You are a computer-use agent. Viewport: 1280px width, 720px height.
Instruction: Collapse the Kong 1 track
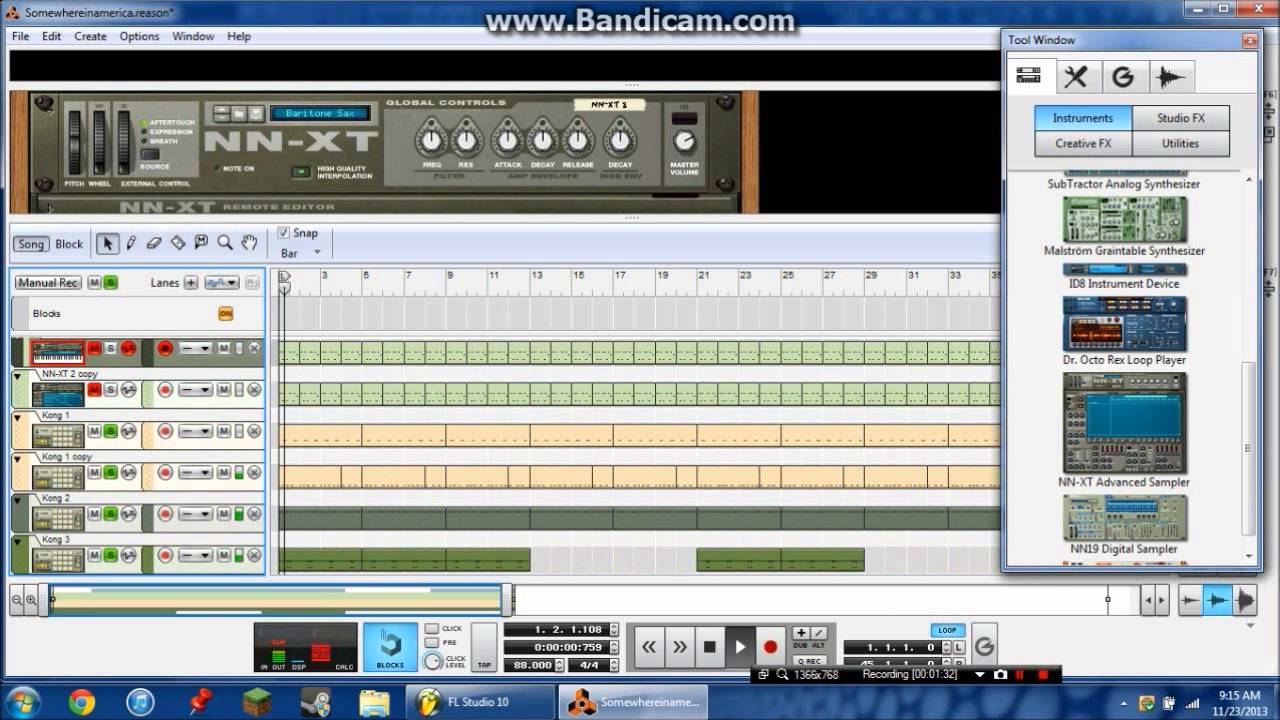tap(17, 417)
